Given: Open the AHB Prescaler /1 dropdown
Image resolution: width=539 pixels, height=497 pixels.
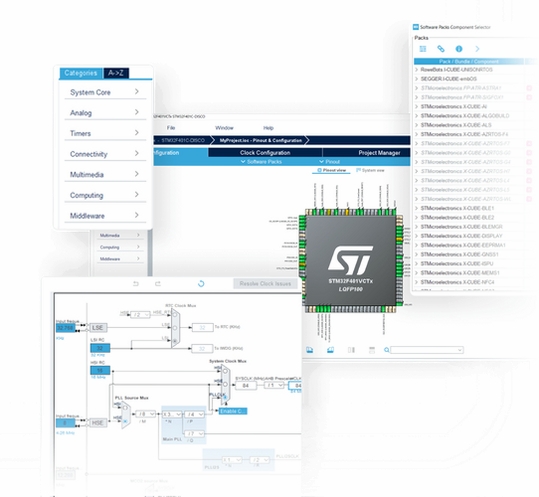Looking at the screenshot, I should pos(274,385).
